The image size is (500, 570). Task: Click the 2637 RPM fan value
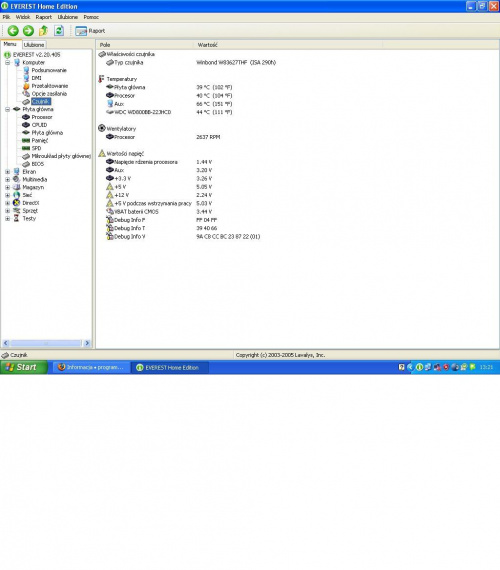(x=208, y=137)
